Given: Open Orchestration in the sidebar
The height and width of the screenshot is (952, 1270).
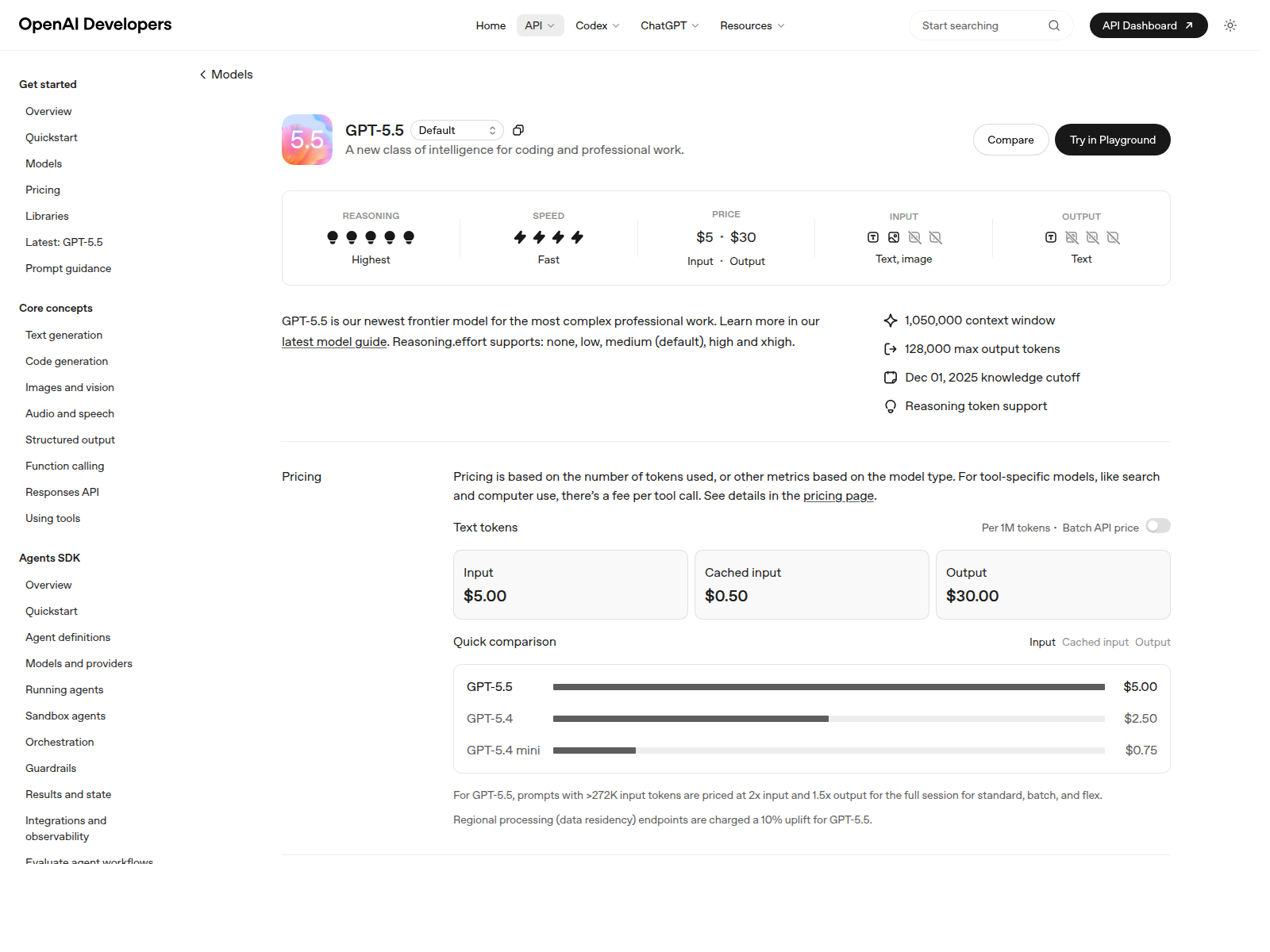Looking at the screenshot, I should 60,742.
